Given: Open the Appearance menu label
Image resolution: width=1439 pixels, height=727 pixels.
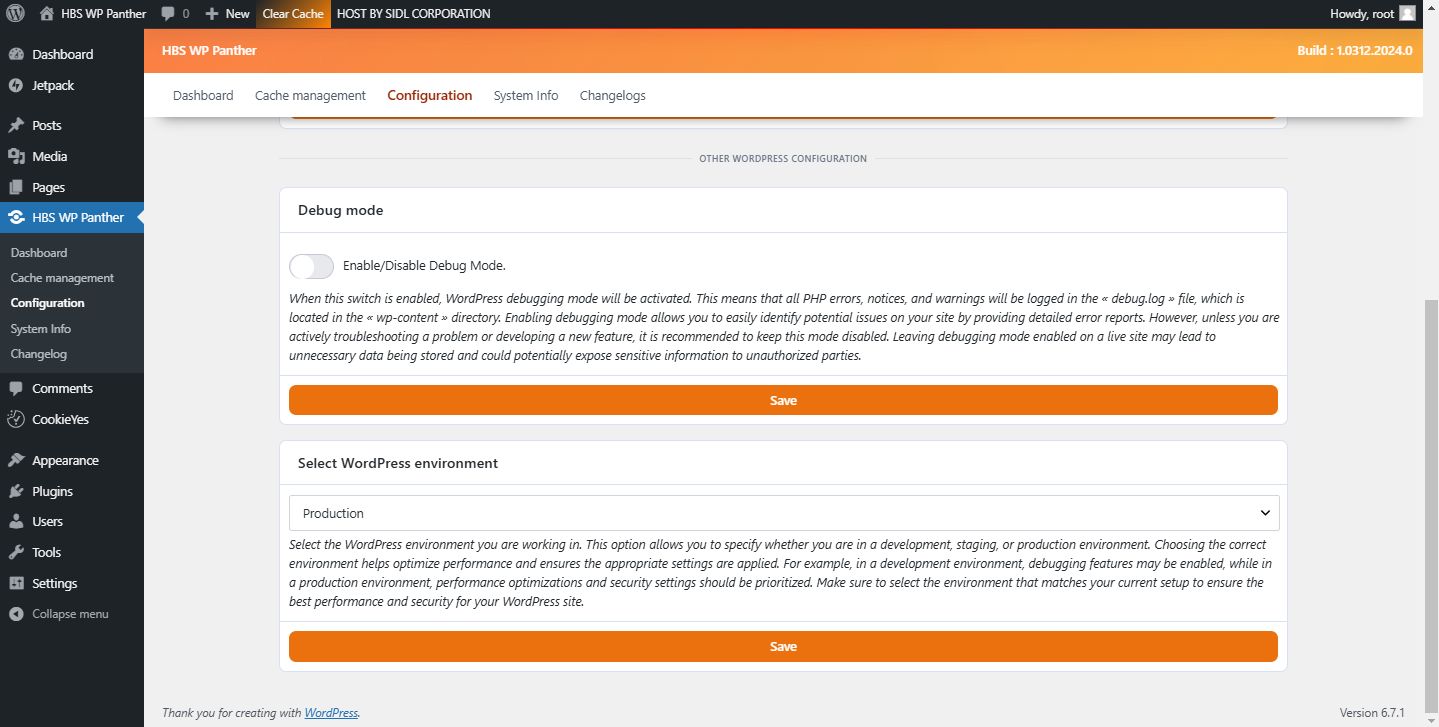Looking at the screenshot, I should click(65, 460).
